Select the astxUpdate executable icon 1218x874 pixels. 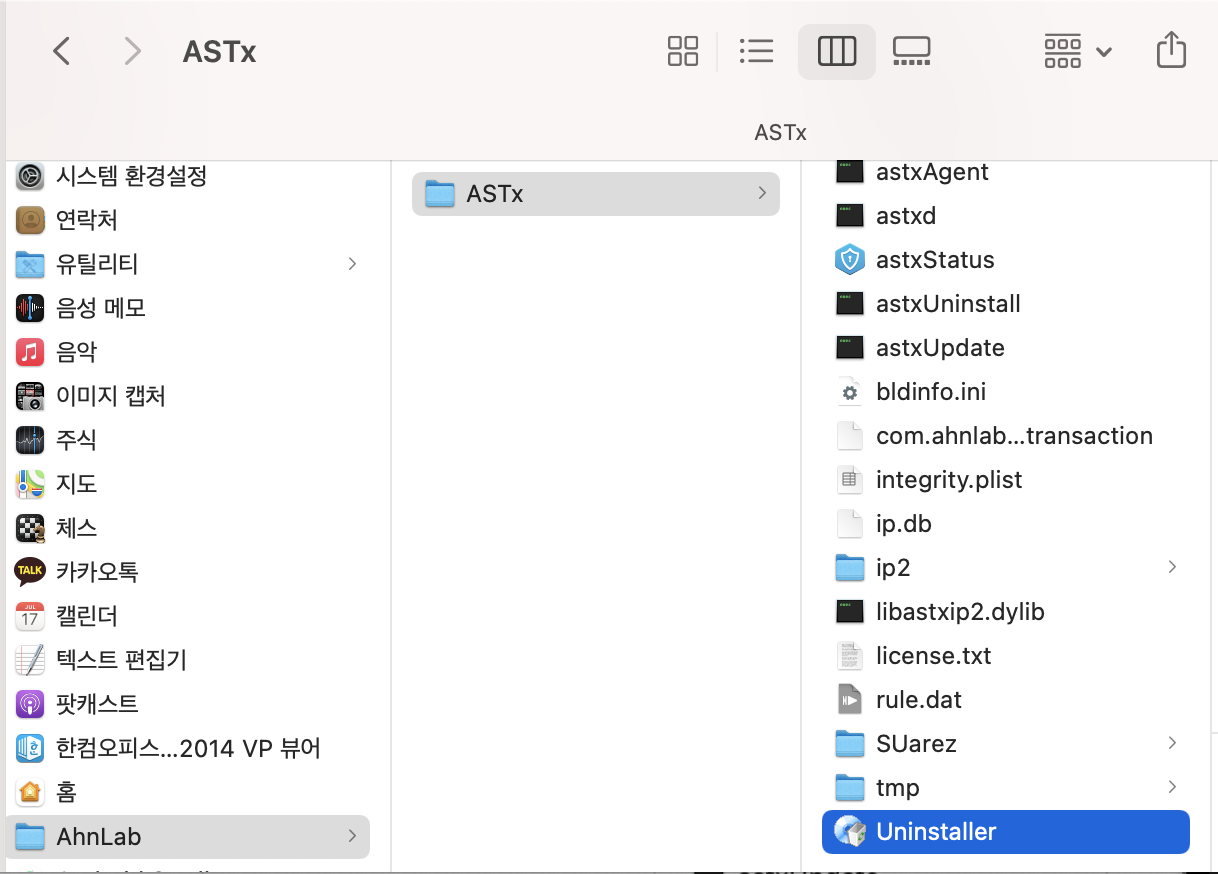click(849, 347)
